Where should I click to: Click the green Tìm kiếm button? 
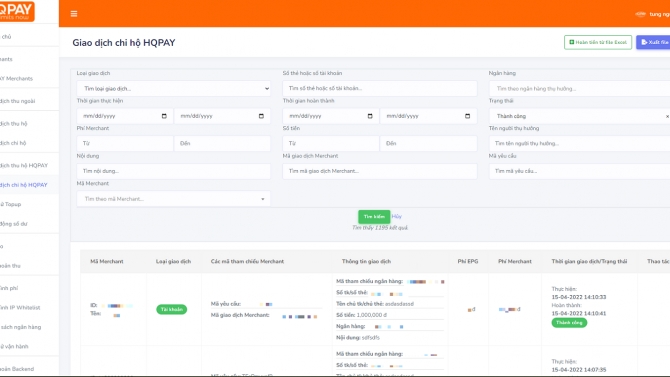[374, 217]
